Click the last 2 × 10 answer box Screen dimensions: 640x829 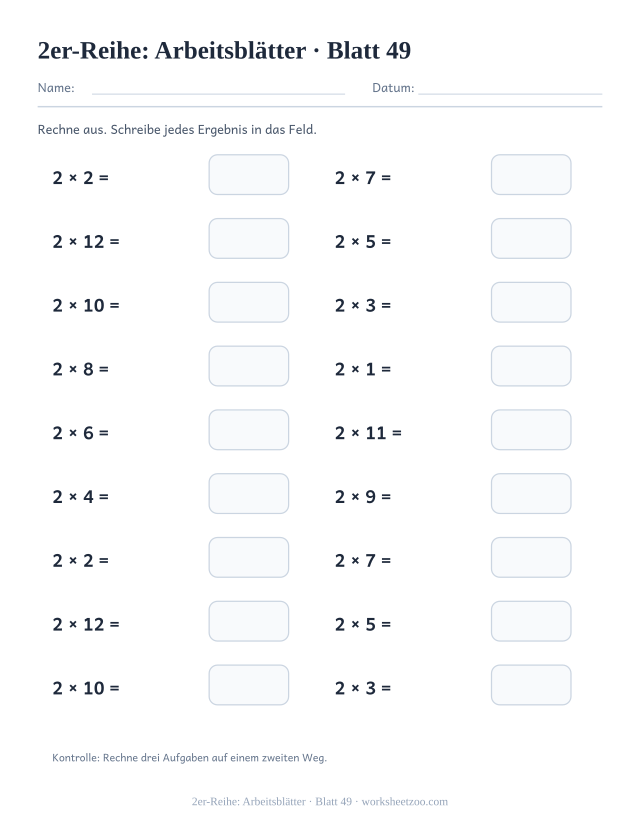pyautogui.click(x=249, y=685)
